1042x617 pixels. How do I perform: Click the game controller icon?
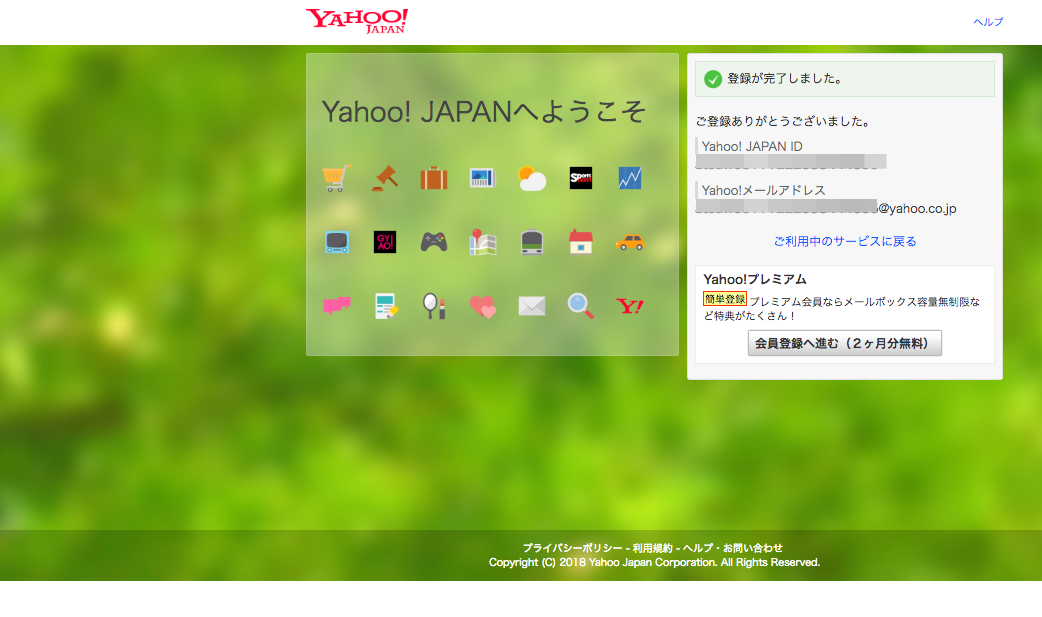point(434,242)
